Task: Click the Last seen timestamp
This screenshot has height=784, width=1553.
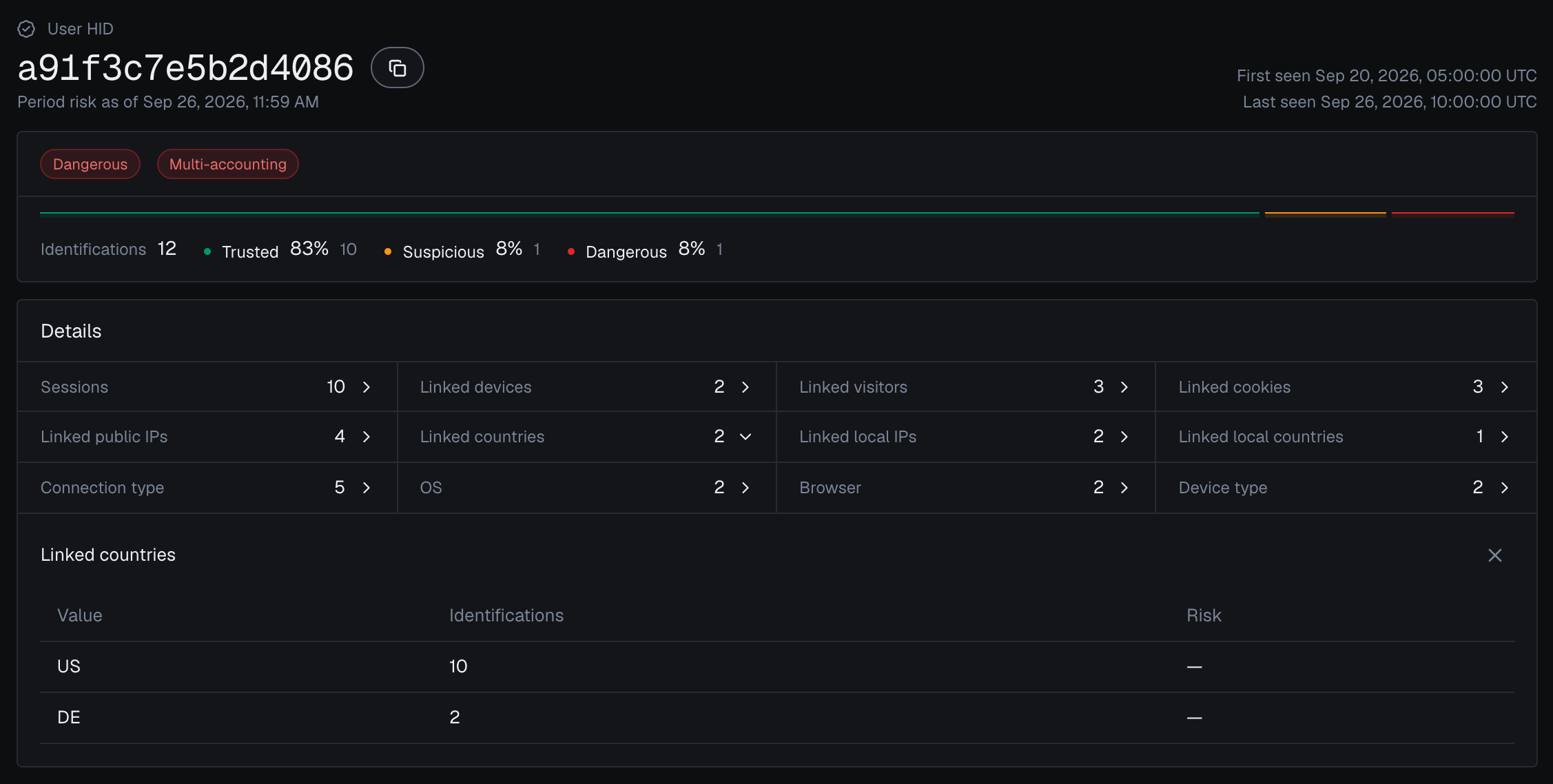Action: (x=1390, y=102)
